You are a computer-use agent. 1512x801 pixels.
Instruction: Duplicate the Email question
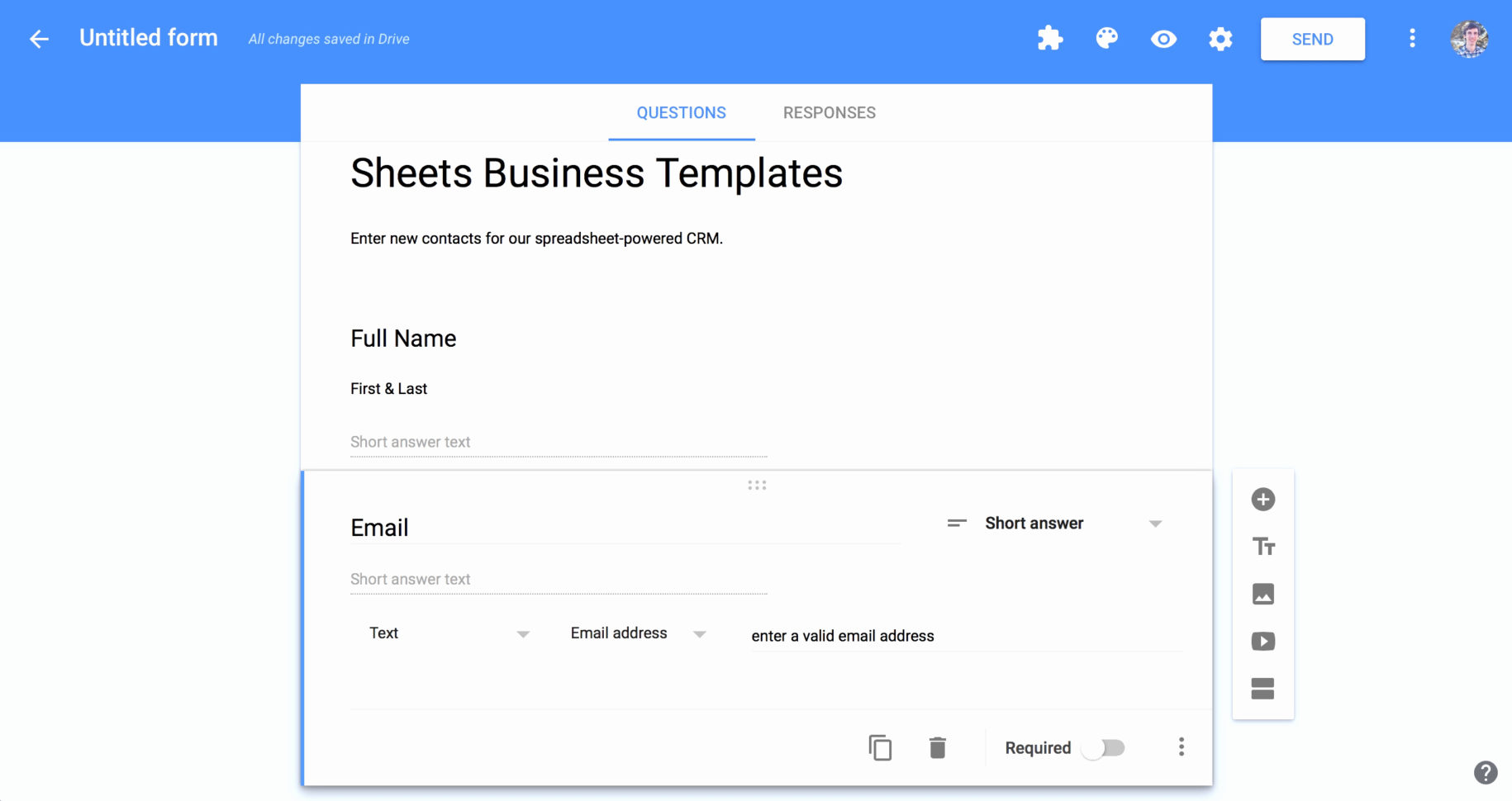pyautogui.click(x=880, y=746)
